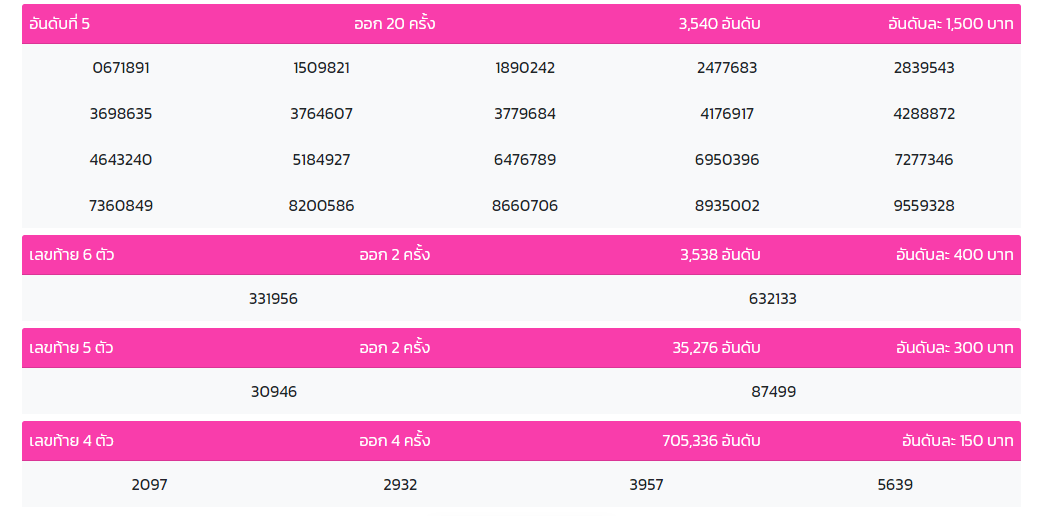This screenshot has height=516, width=1041.
Task: Click number 2839543
Action: point(924,68)
